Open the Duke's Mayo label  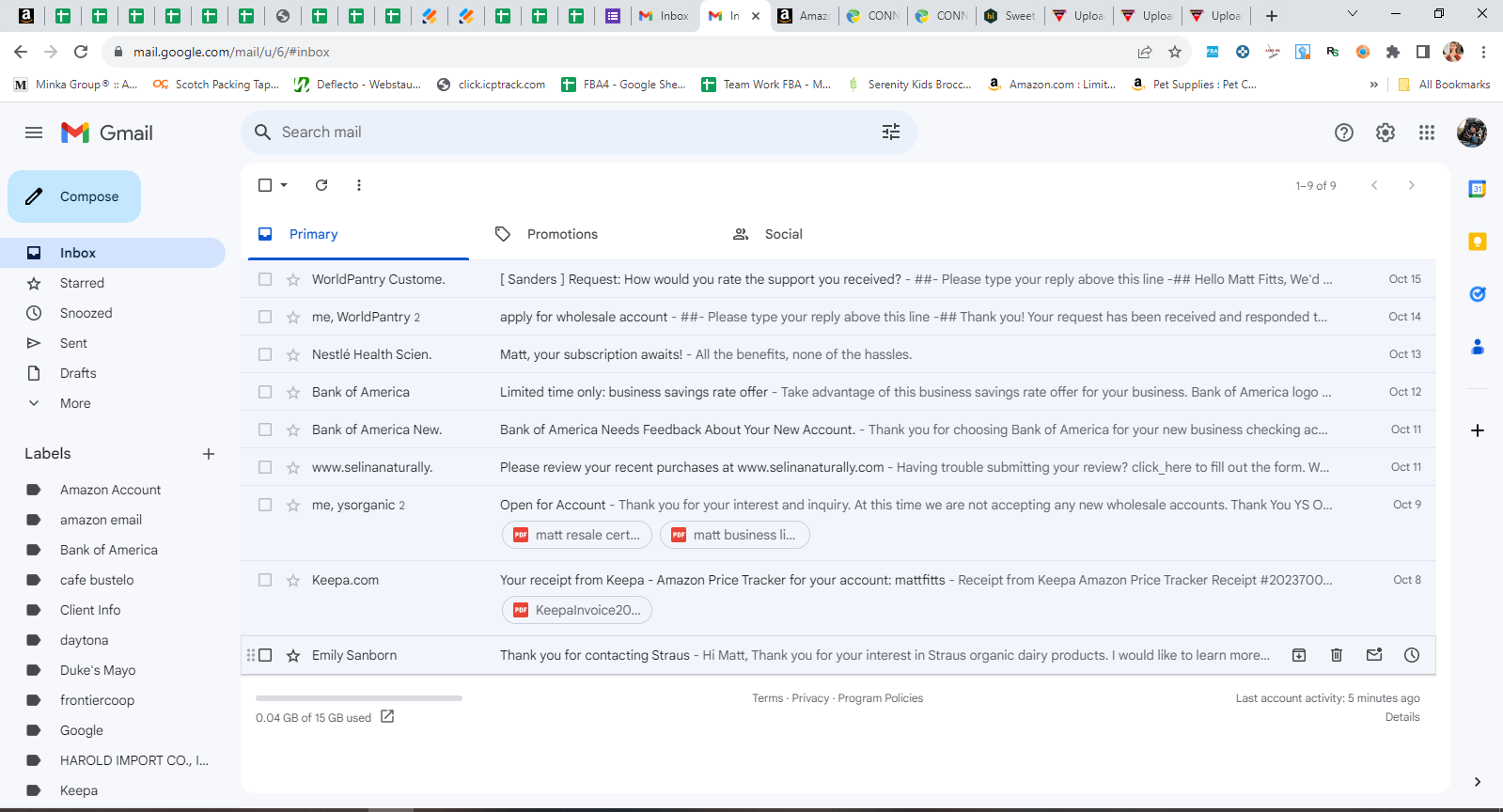coord(98,670)
